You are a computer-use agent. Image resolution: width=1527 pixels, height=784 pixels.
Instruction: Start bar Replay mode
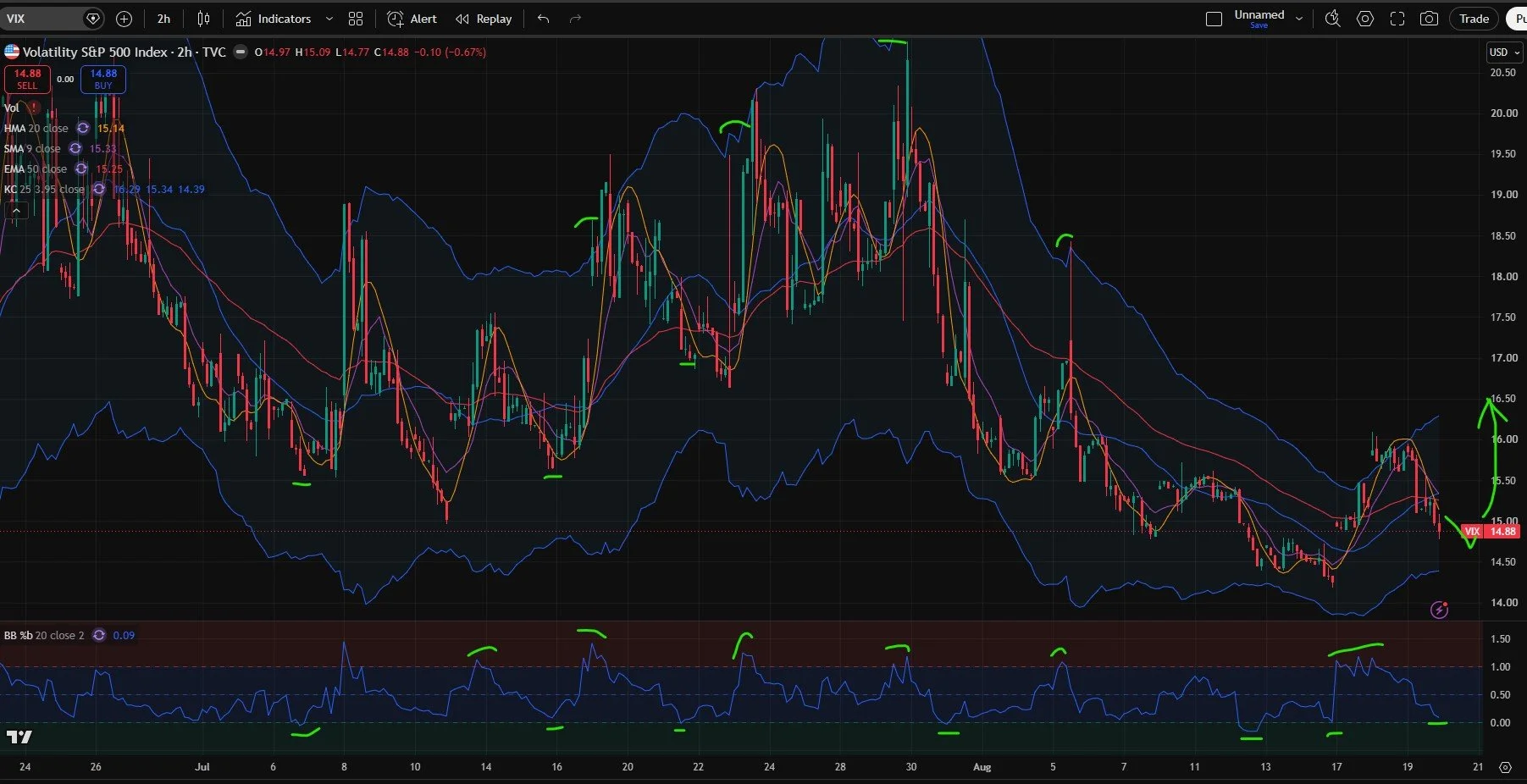click(x=484, y=19)
